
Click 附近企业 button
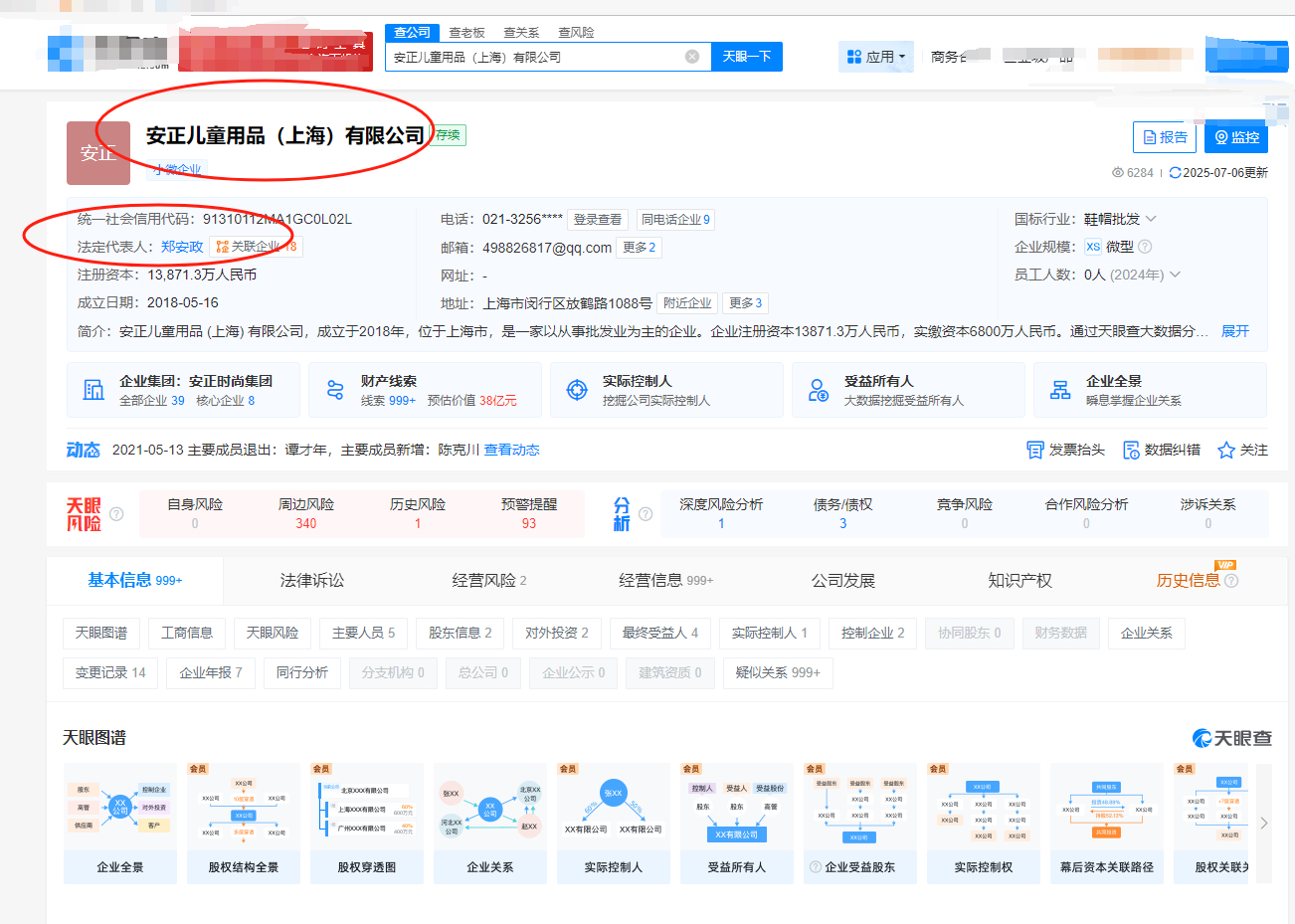point(687,303)
